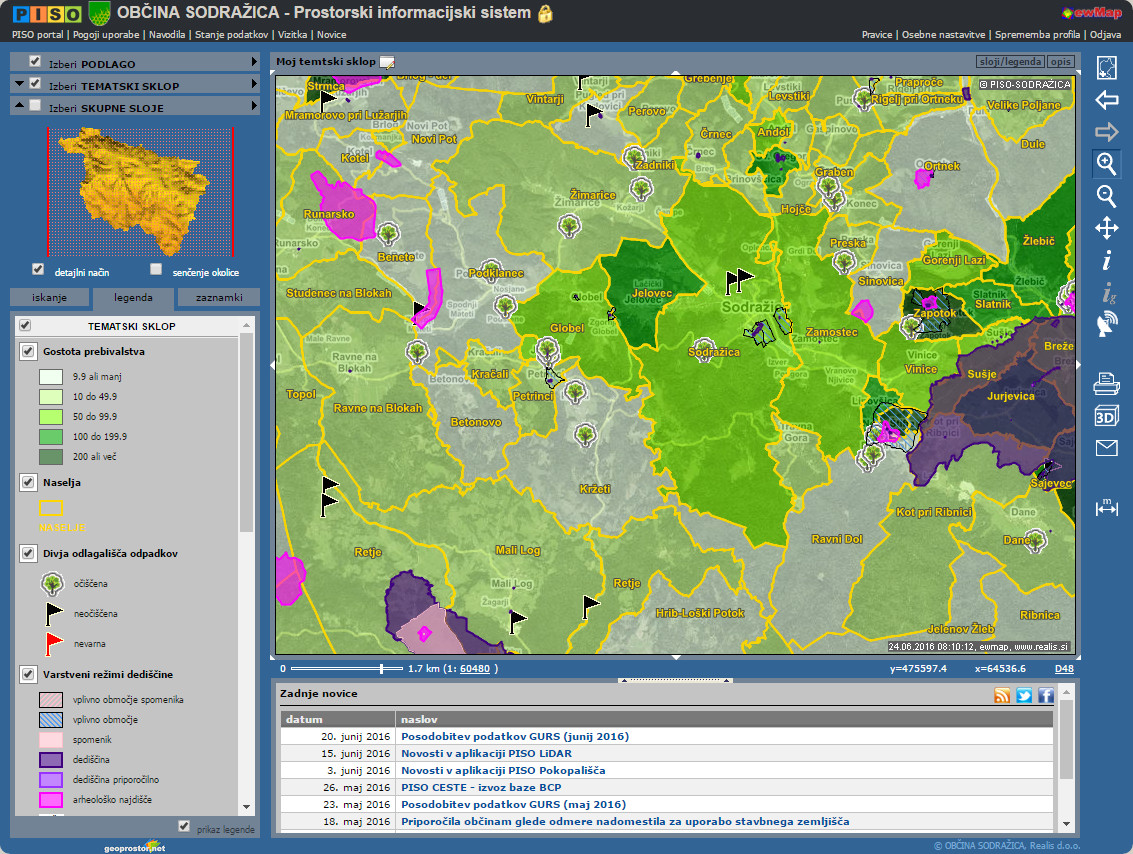Select the zoom out magnifier tool
This screenshot has width=1133, height=854.
point(1106,196)
